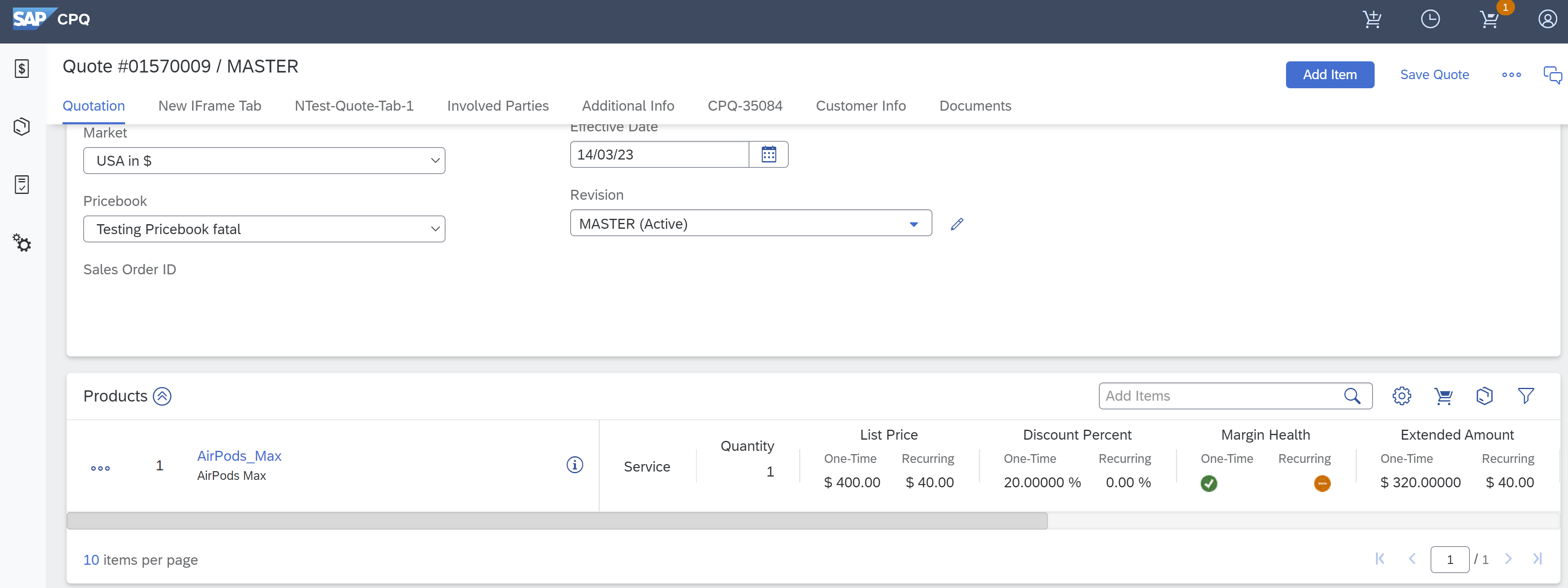Open more quote actions ellipsis
The width and height of the screenshot is (1568, 588).
(x=1511, y=75)
